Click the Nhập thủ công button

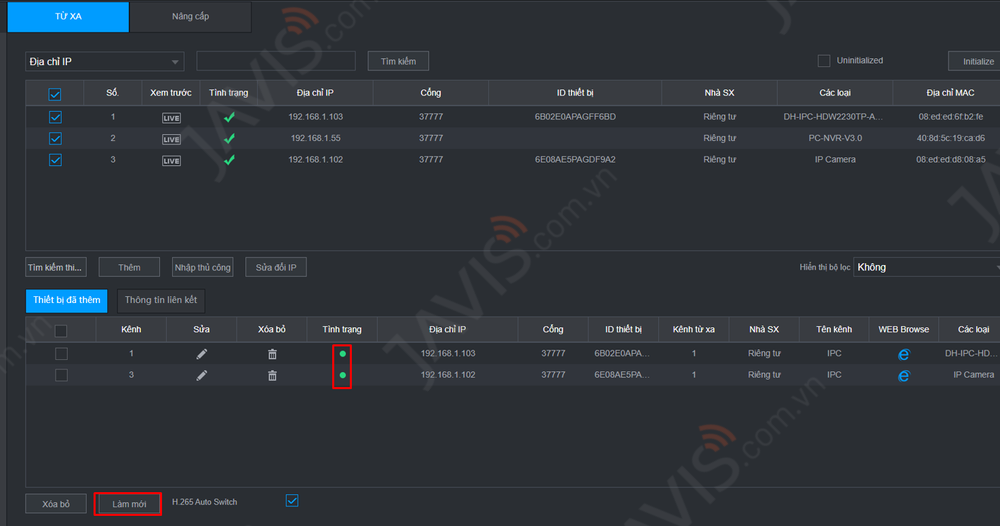pos(203,267)
